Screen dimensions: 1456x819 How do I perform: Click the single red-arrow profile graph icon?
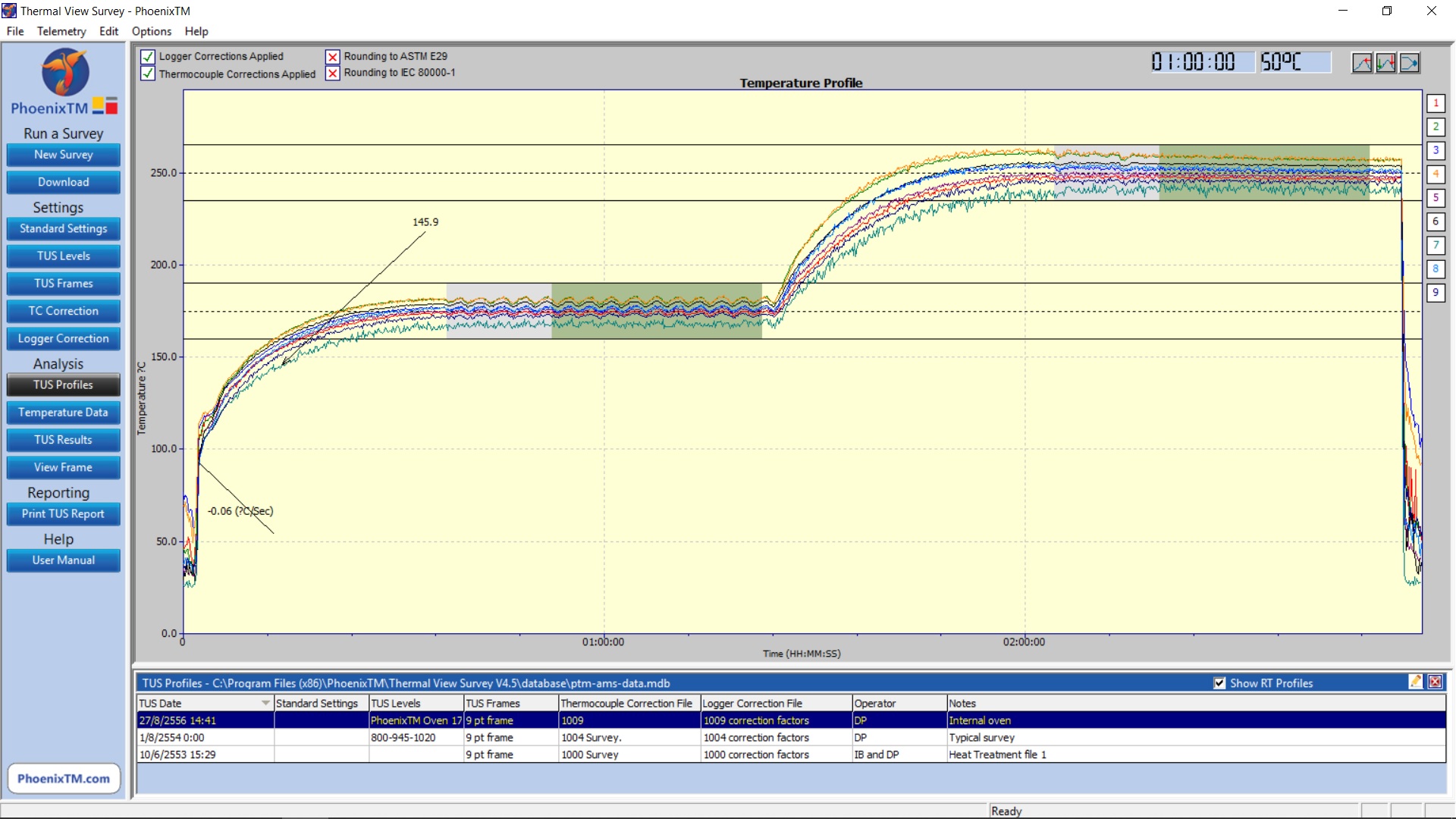(x=1362, y=63)
